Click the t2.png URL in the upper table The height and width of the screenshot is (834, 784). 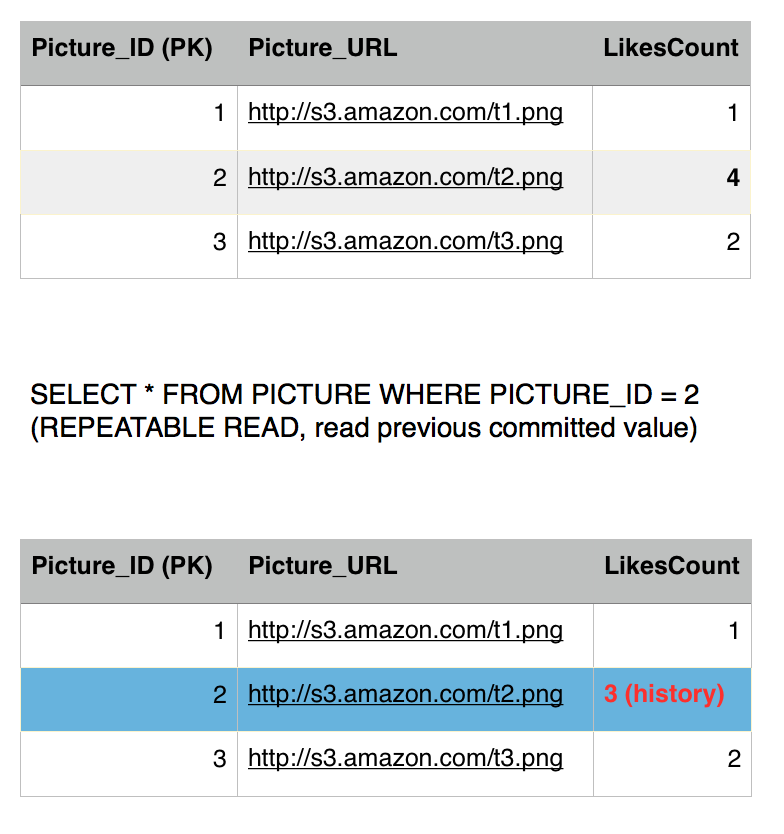click(x=405, y=178)
